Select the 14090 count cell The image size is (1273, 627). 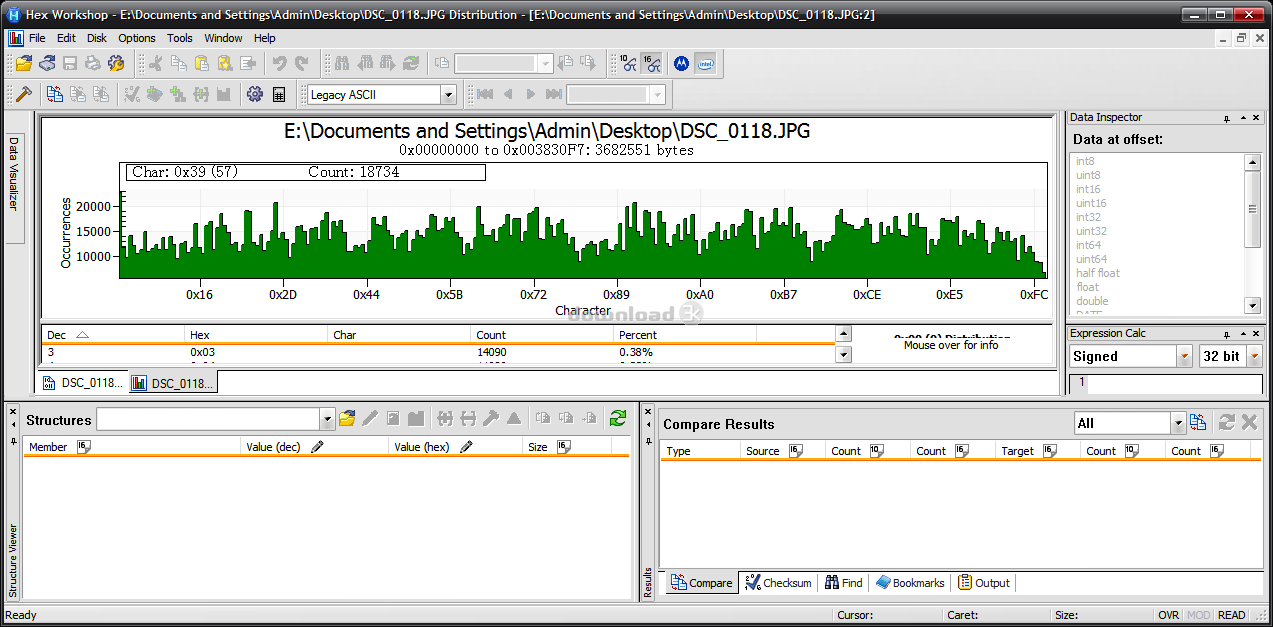pyautogui.click(x=491, y=352)
